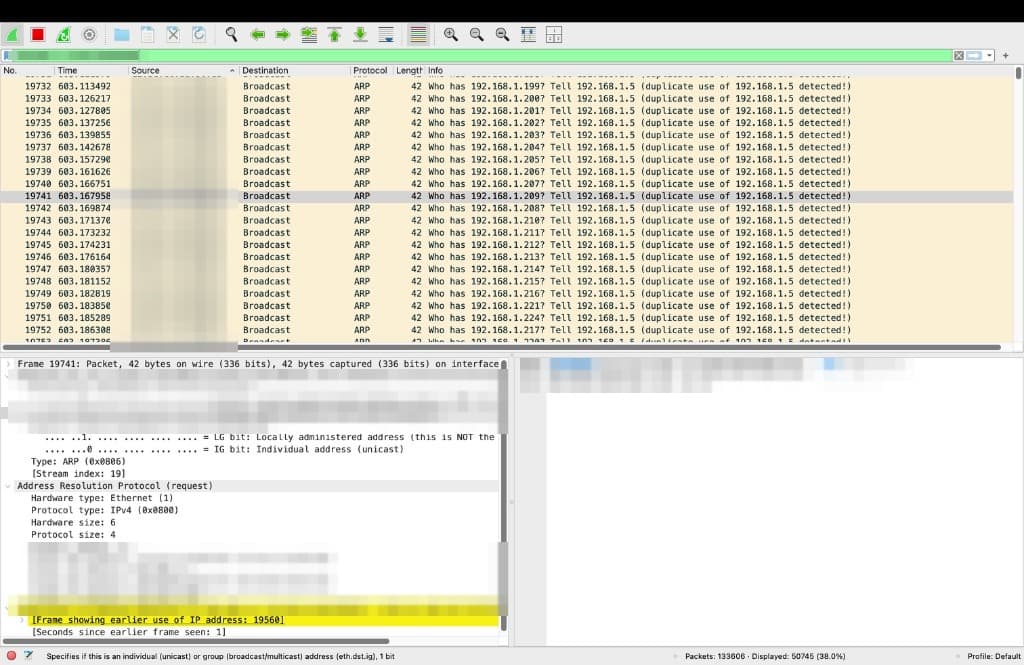Go back in packet history
This screenshot has width=1024, height=665.
(x=257, y=35)
